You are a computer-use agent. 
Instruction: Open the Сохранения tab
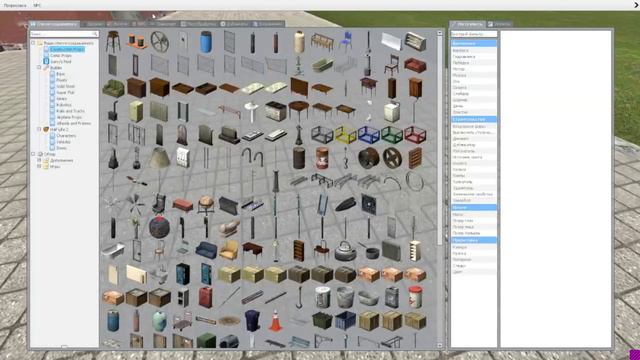click(x=268, y=24)
